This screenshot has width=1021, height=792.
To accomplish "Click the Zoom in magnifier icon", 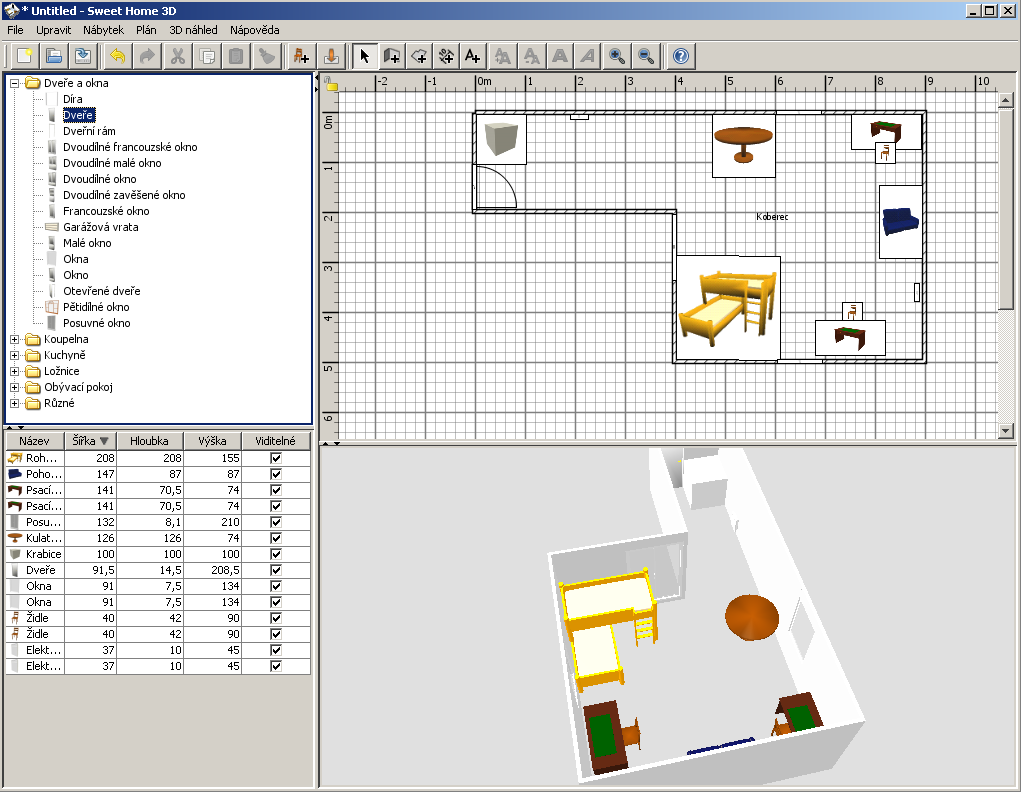I will pos(618,57).
